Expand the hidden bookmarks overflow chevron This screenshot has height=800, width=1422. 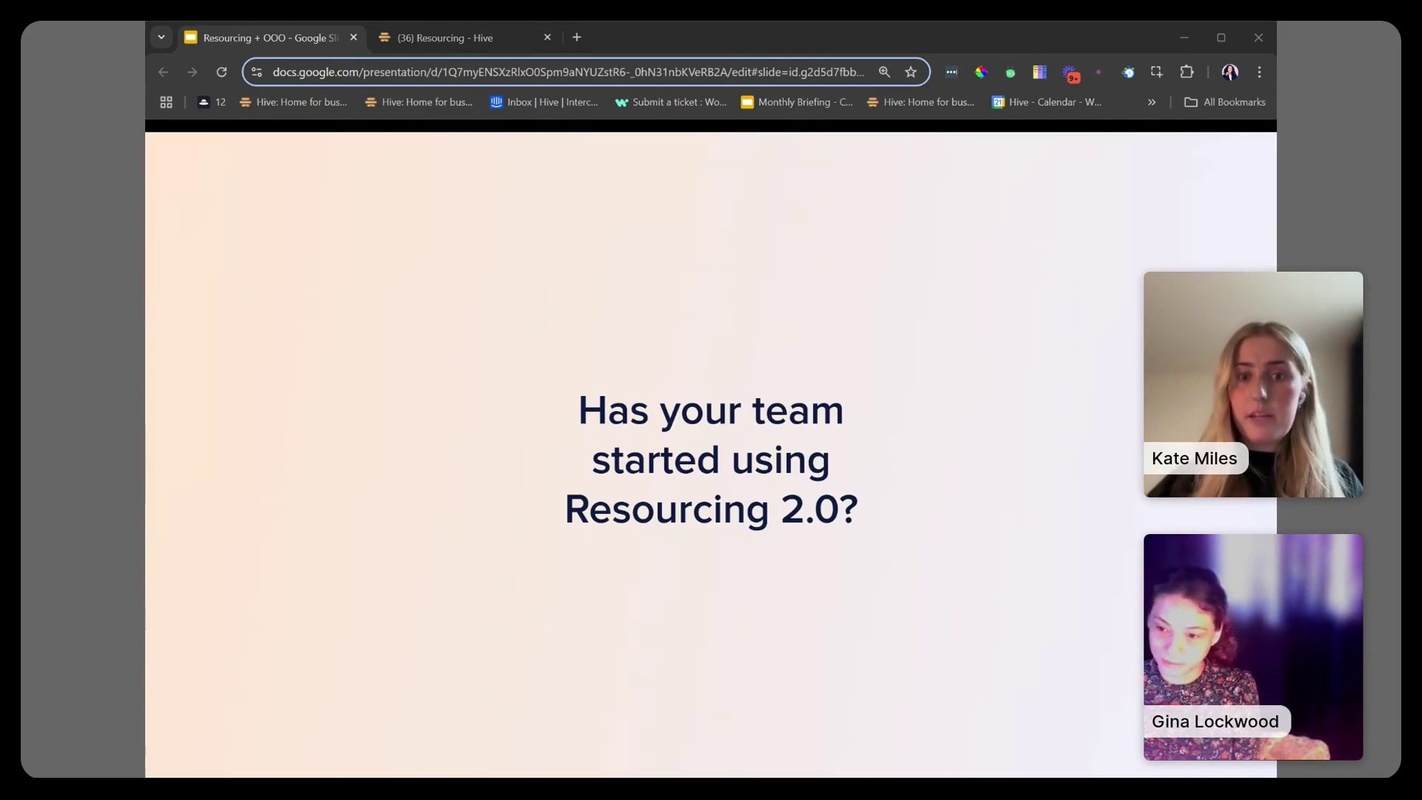1151,101
